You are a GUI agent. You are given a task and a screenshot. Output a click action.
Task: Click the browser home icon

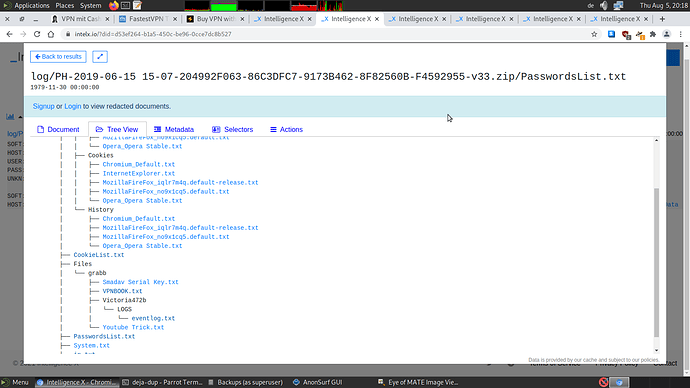[51, 34]
